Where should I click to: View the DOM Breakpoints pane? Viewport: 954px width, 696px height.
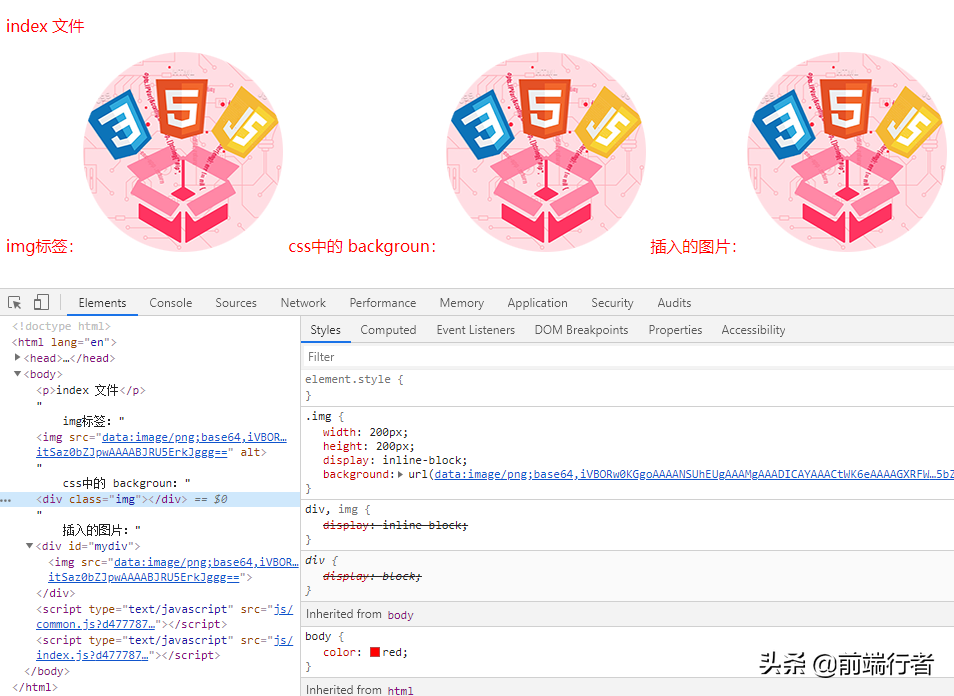(x=581, y=330)
